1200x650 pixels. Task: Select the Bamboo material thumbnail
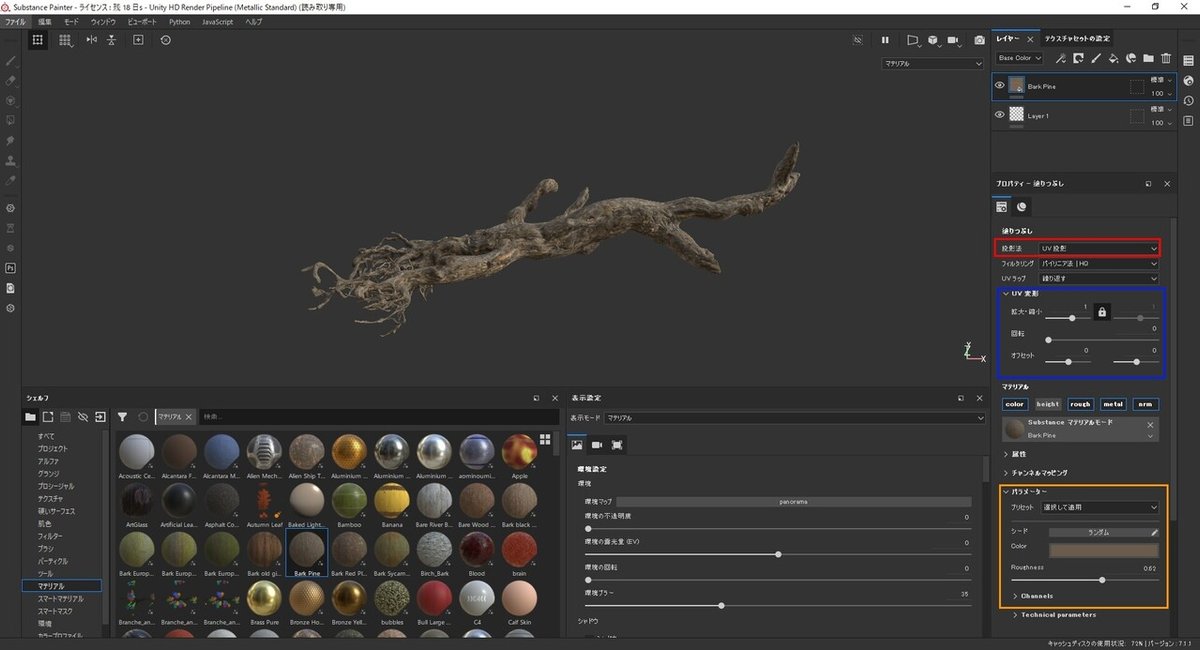click(x=349, y=502)
